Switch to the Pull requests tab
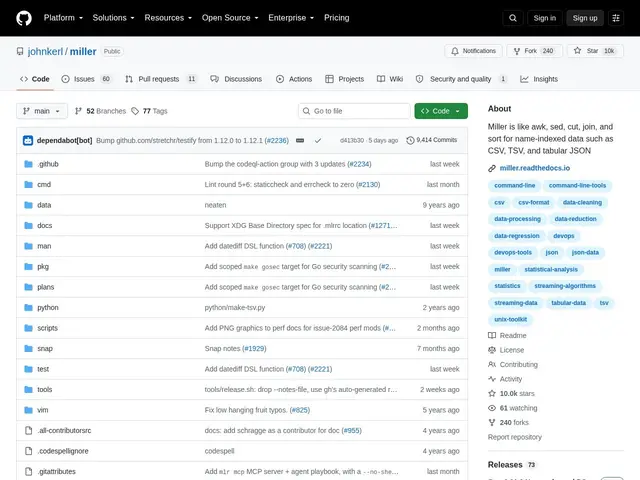Screen dimensions: 640x480 [161, 79]
